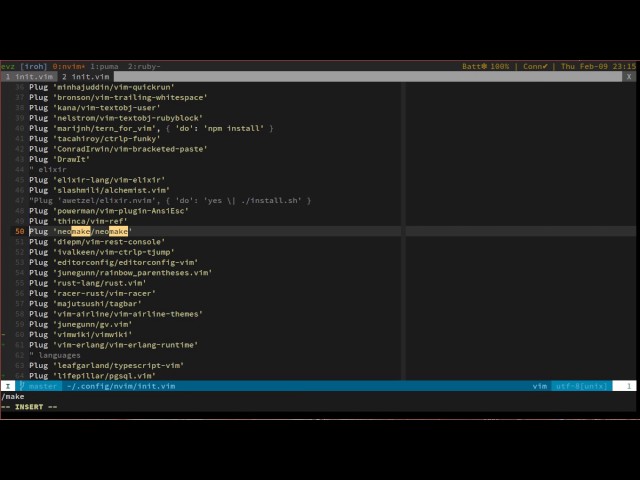Click the marijnh/tern_for_vim plugin line
This screenshot has width=640, height=480.
click(151, 128)
